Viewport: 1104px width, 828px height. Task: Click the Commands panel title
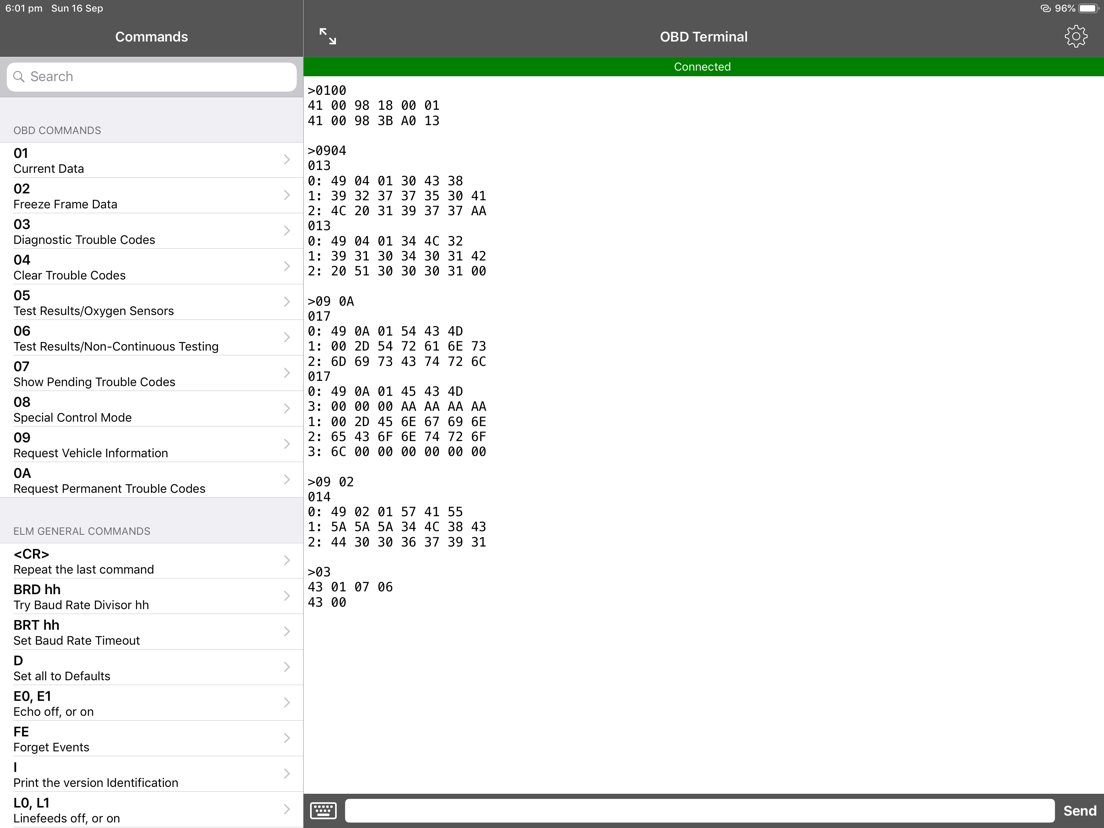(151, 37)
